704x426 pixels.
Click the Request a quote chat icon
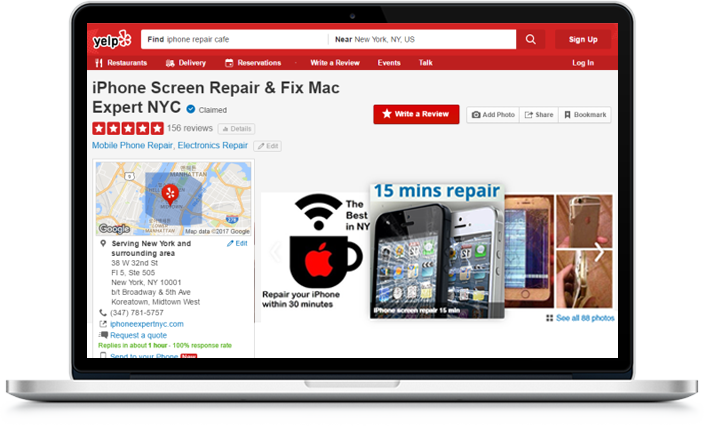tap(103, 335)
